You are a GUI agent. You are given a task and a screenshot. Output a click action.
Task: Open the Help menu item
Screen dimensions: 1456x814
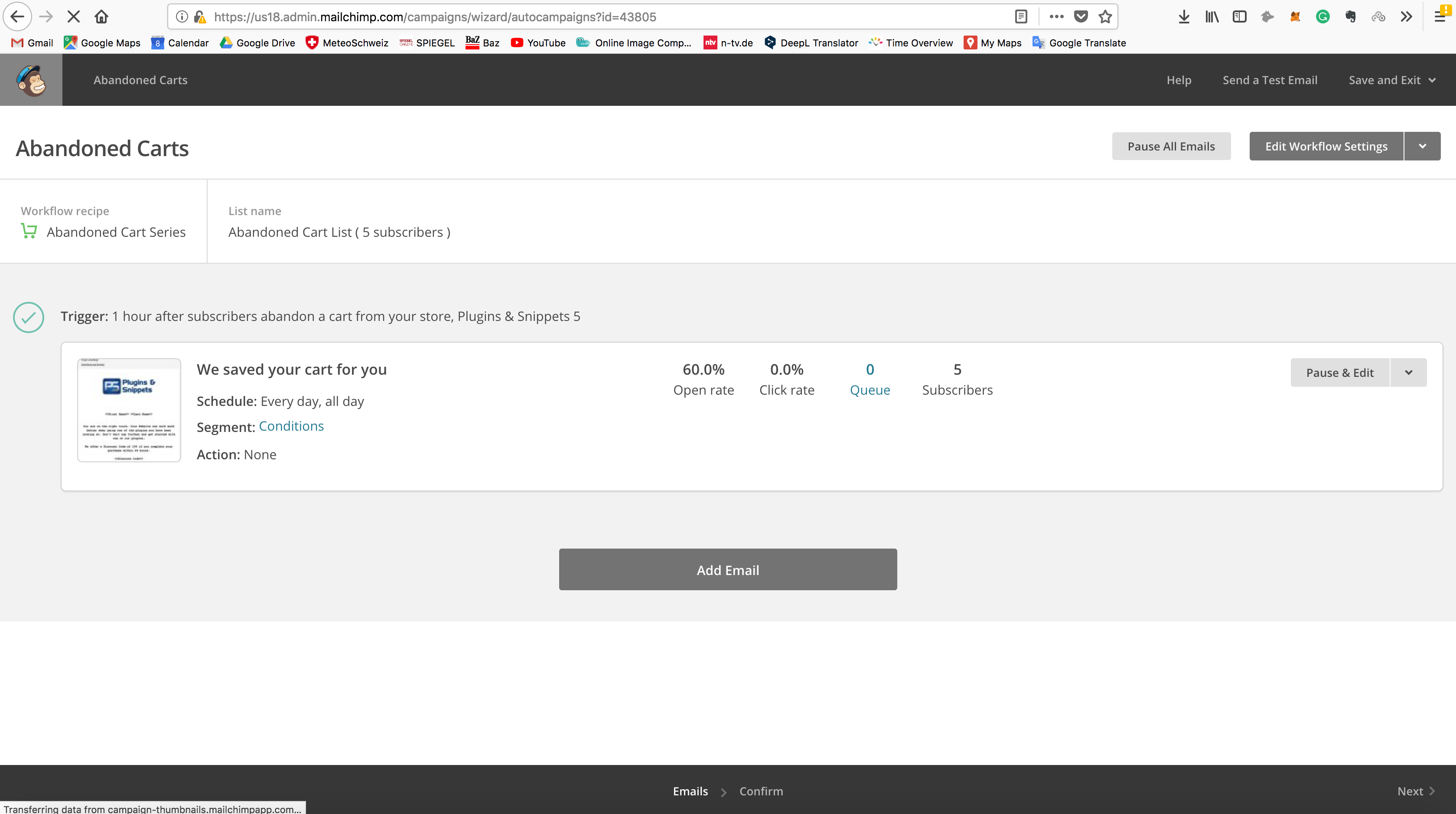pos(1179,80)
